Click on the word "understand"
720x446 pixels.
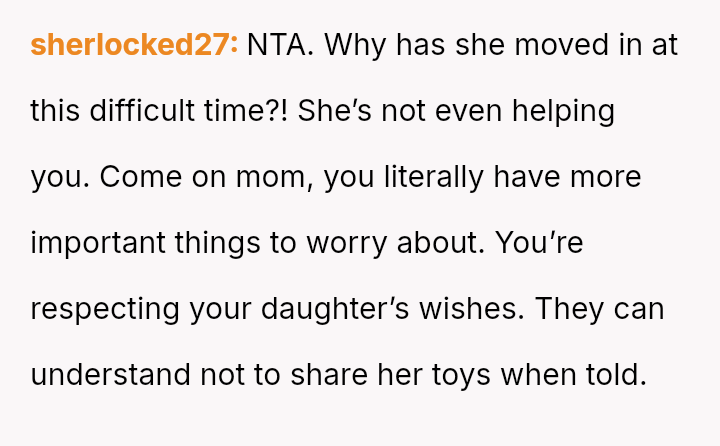110,375
